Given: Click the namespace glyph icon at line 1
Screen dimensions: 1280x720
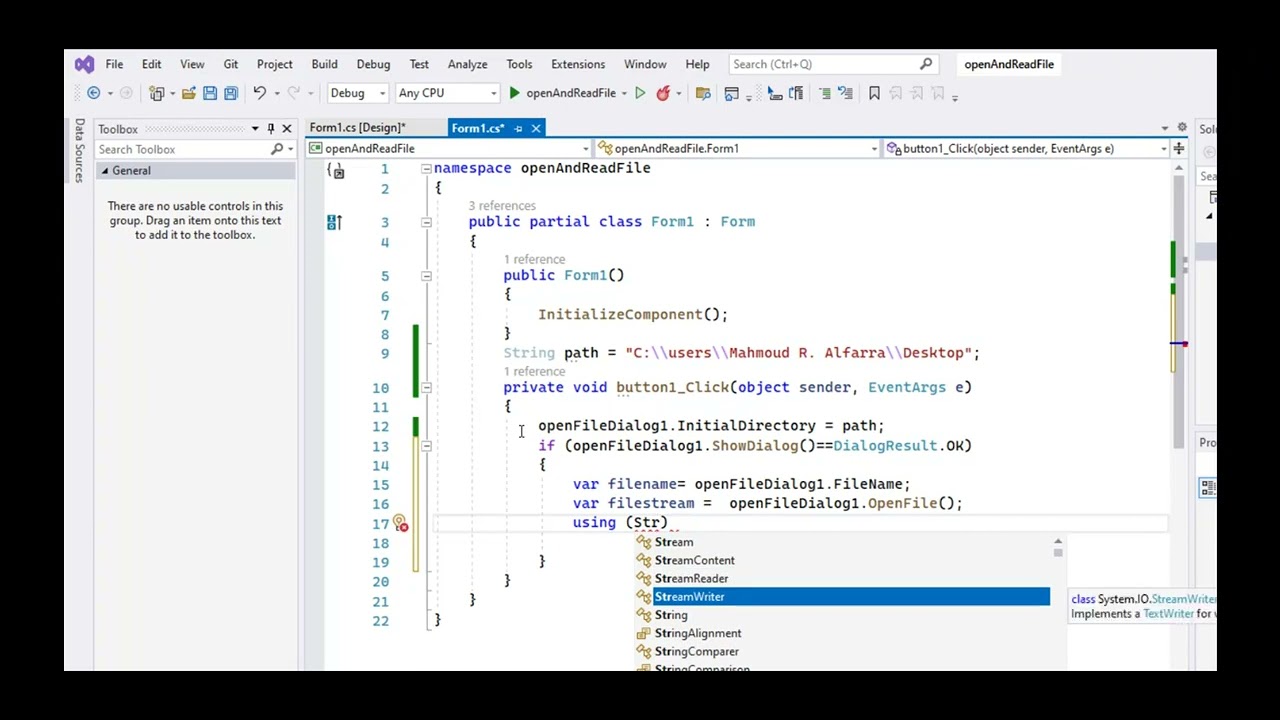Looking at the screenshot, I should [336, 170].
